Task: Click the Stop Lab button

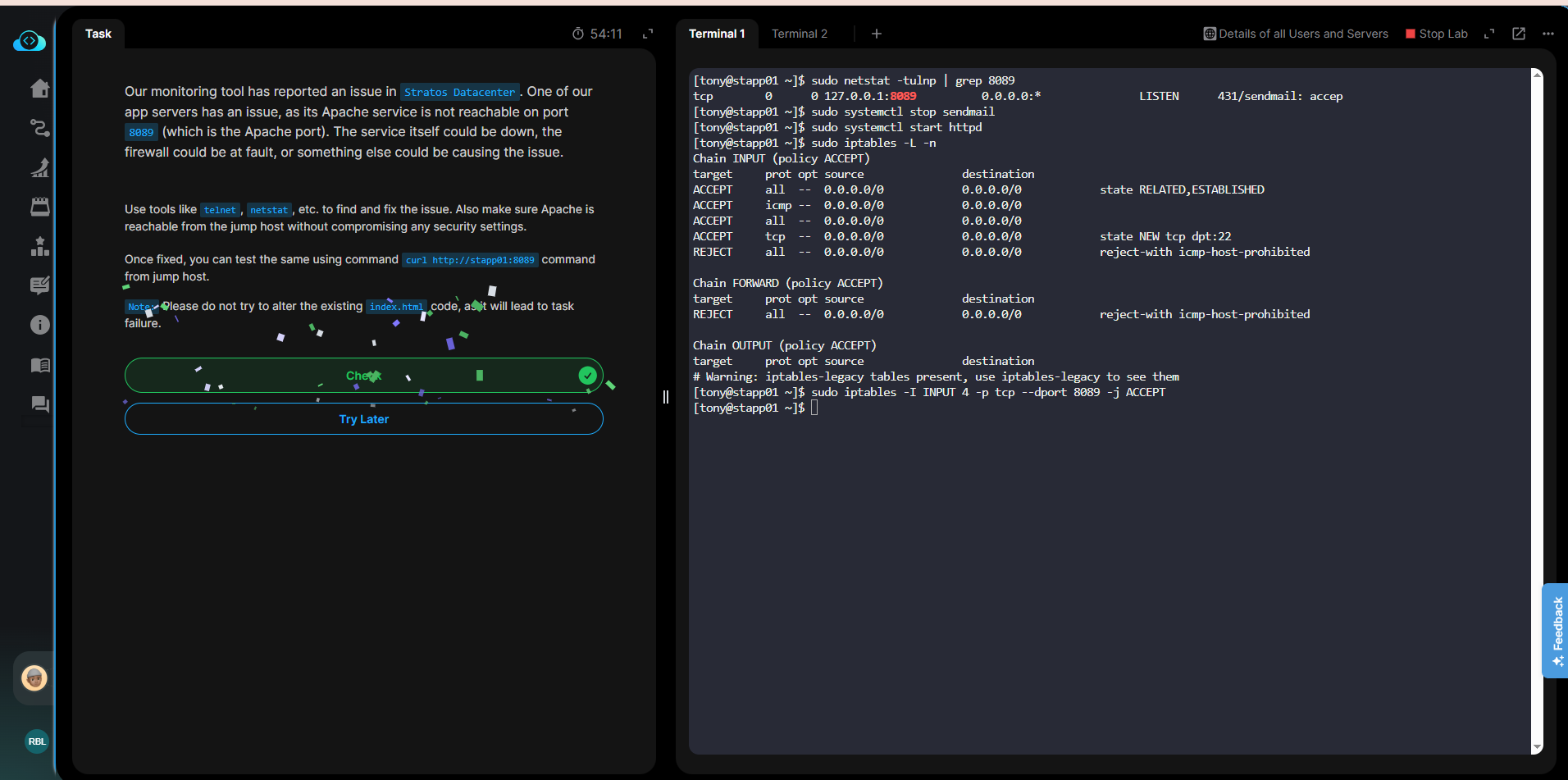Action: [1437, 34]
